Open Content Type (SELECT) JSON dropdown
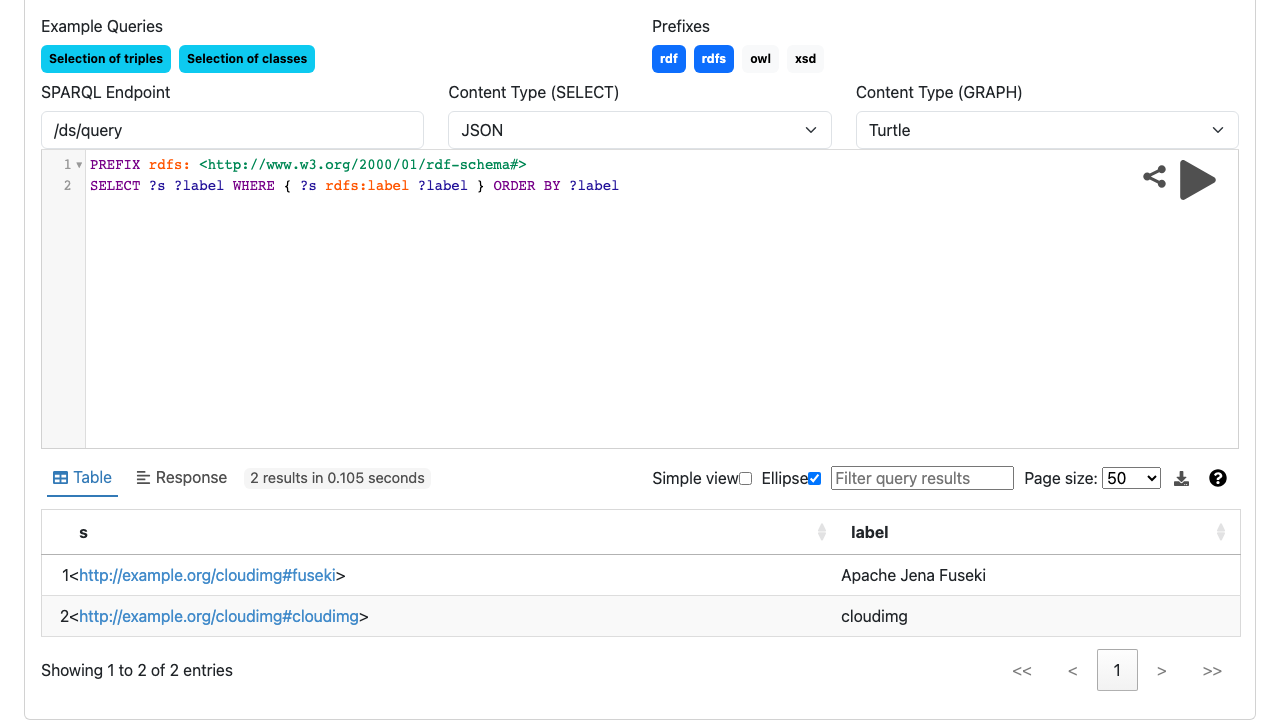1280x720 pixels. point(640,130)
